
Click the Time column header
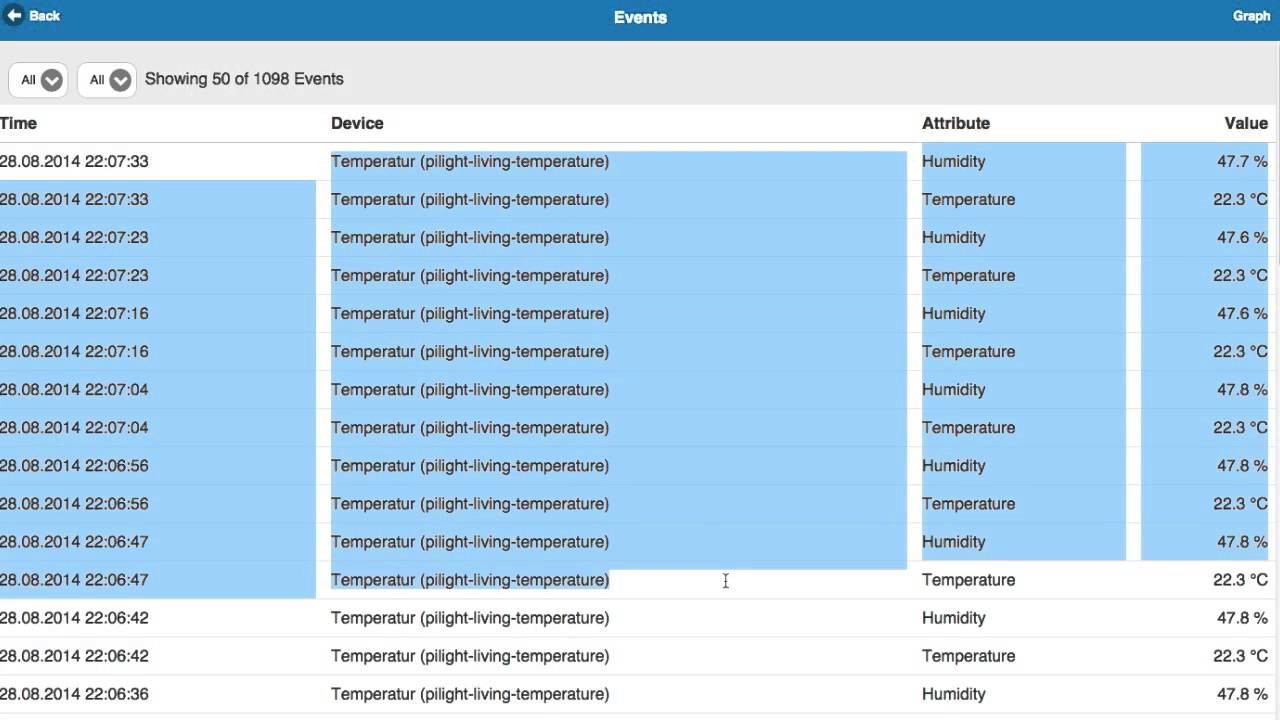19,123
